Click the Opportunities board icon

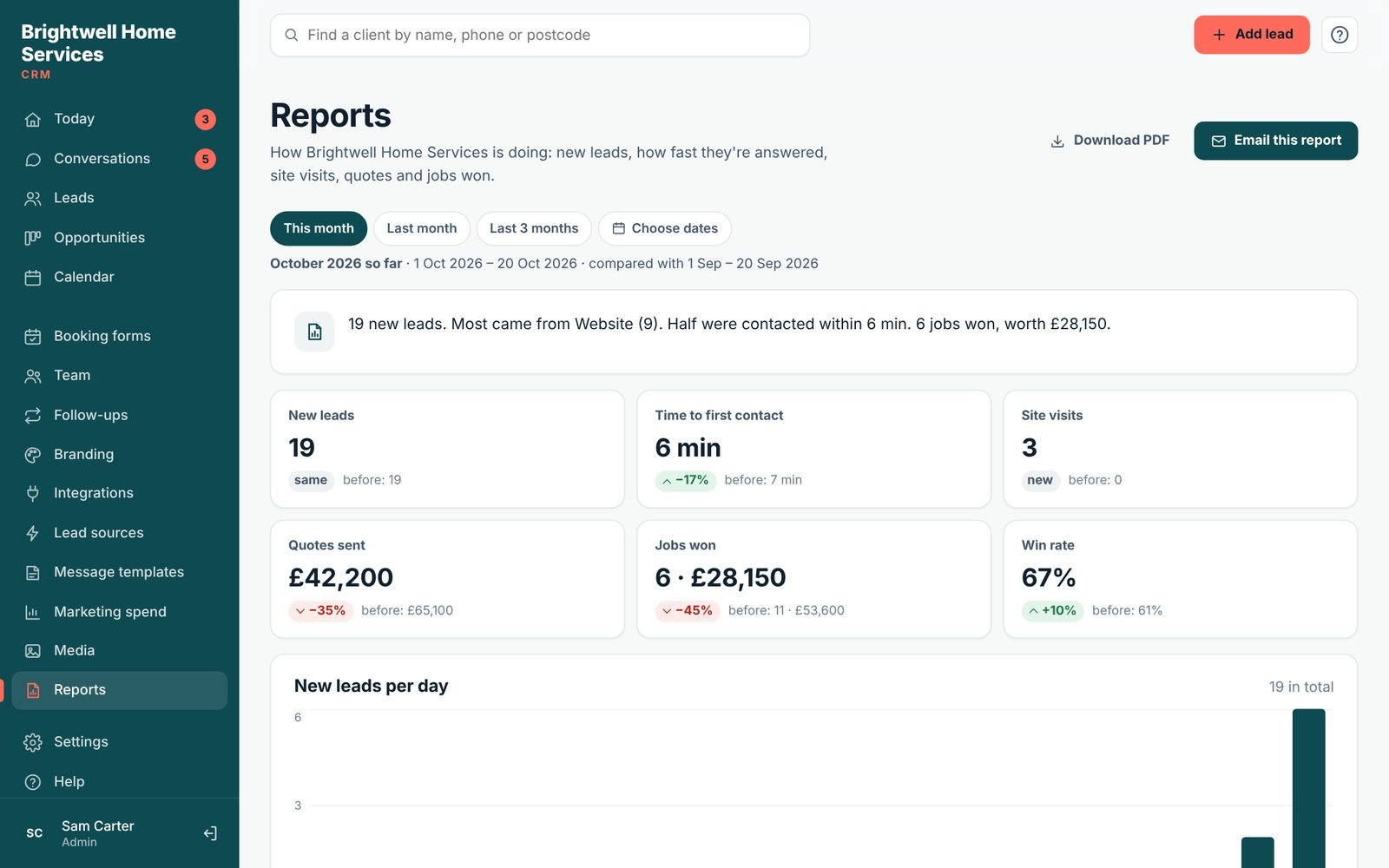coord(33,238)
